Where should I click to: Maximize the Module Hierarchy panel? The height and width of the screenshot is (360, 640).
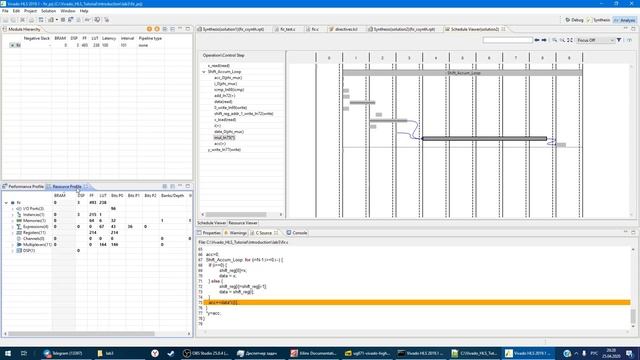tap(188, 29)
